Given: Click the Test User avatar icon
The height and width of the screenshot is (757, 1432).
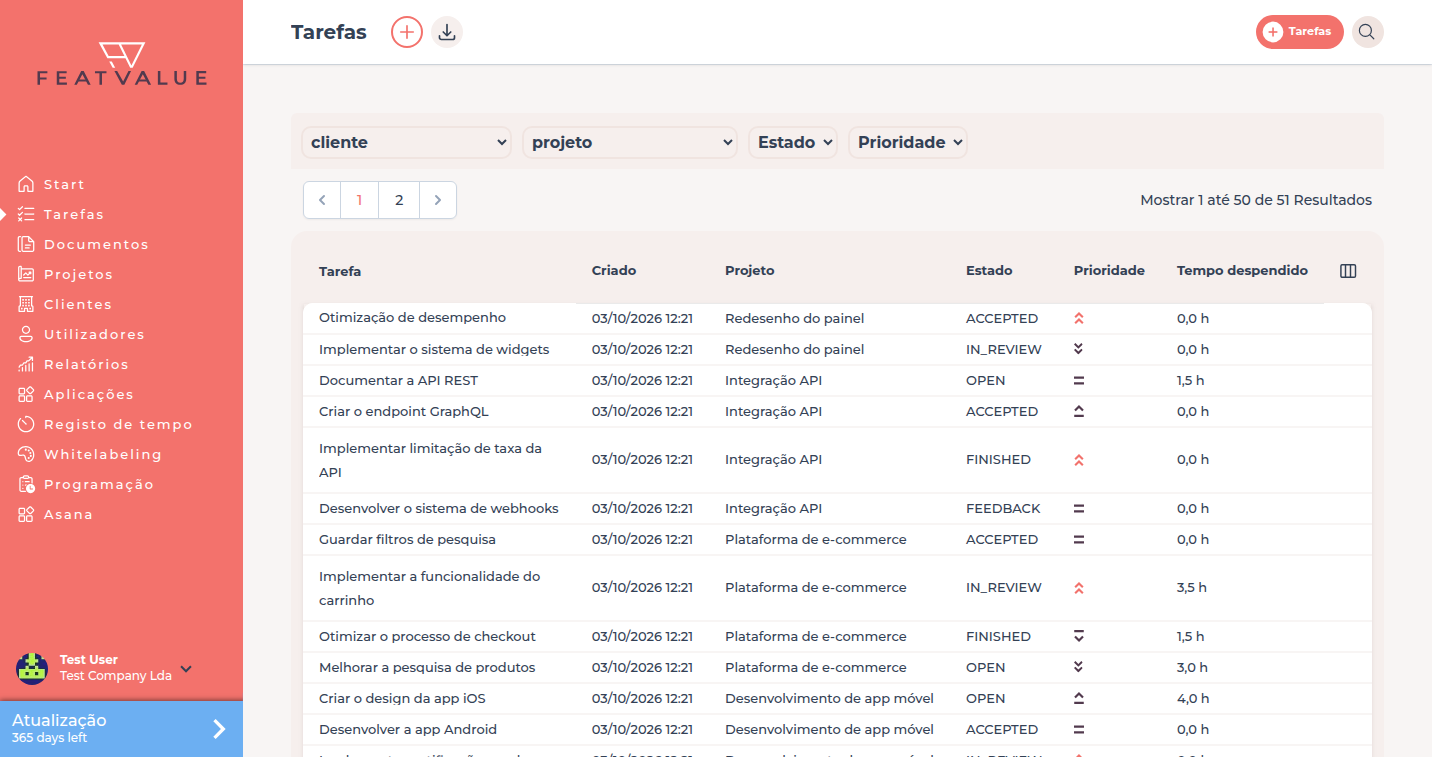Looking at the screenshot, I should coord(32,668).
